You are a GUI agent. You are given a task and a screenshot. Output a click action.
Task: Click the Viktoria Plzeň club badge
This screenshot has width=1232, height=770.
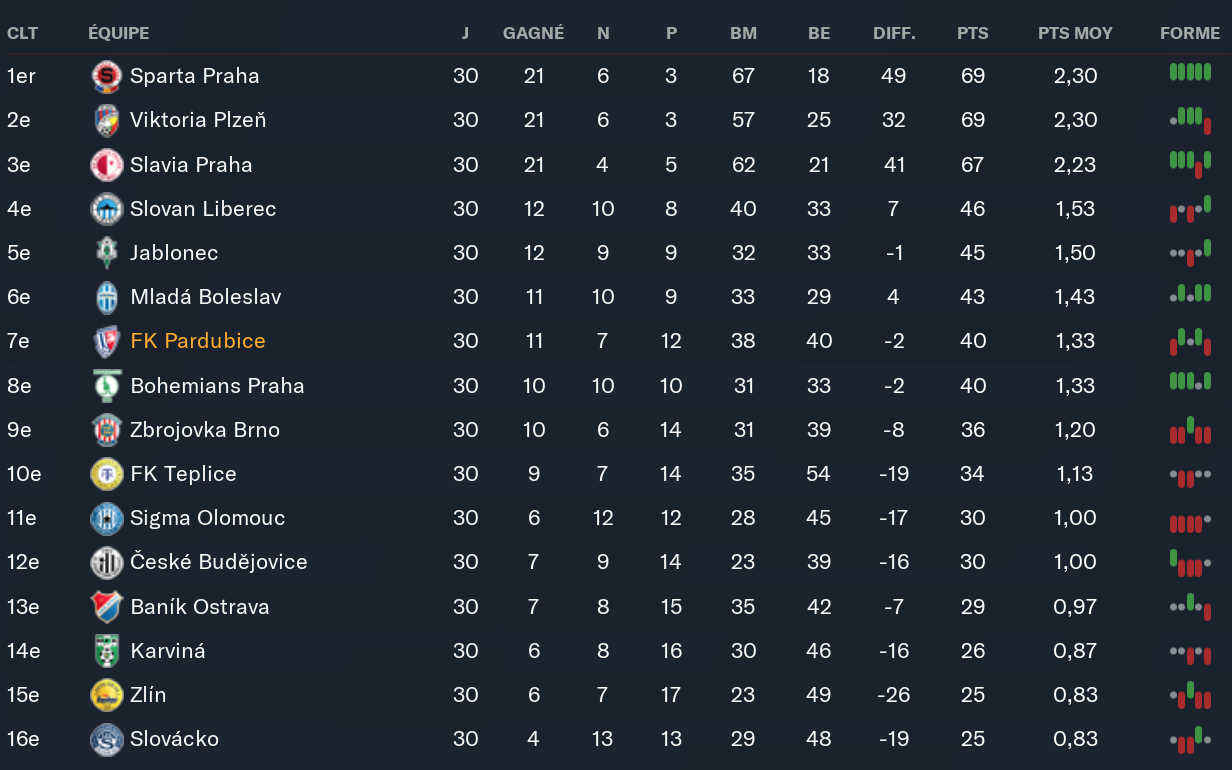tap(106, 120)
